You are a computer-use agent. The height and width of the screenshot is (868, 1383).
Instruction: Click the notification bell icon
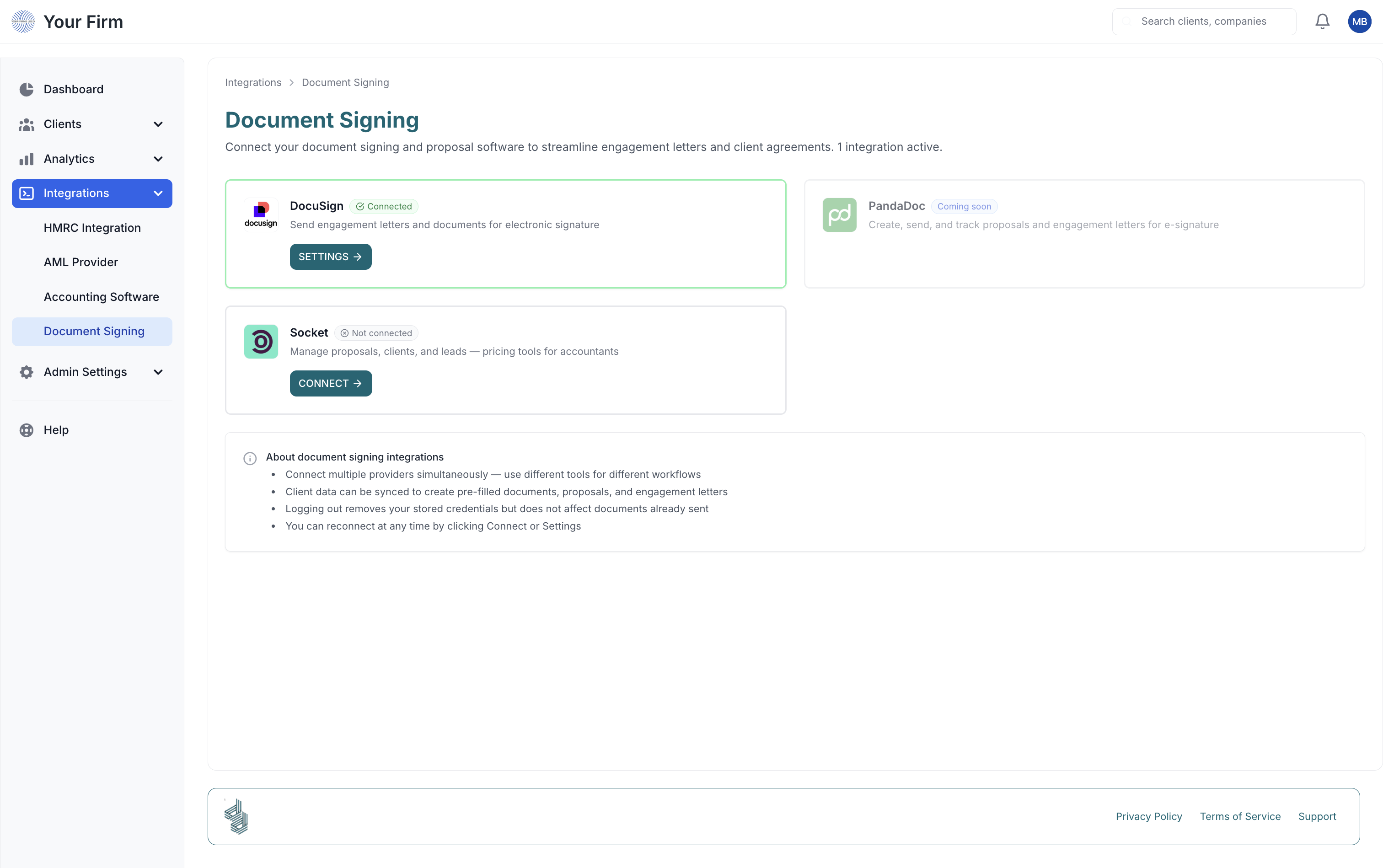point(1322,21)
